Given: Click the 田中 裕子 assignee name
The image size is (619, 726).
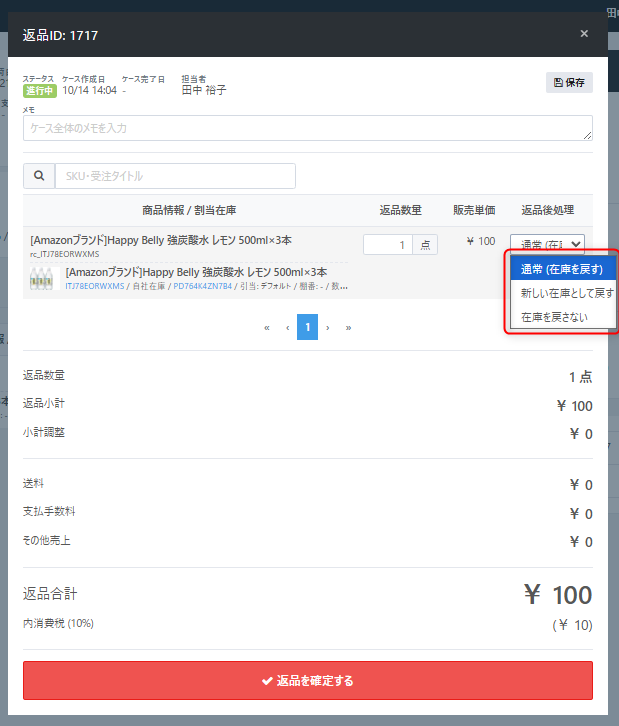Looking at the screenshot, I should point(204,90).
